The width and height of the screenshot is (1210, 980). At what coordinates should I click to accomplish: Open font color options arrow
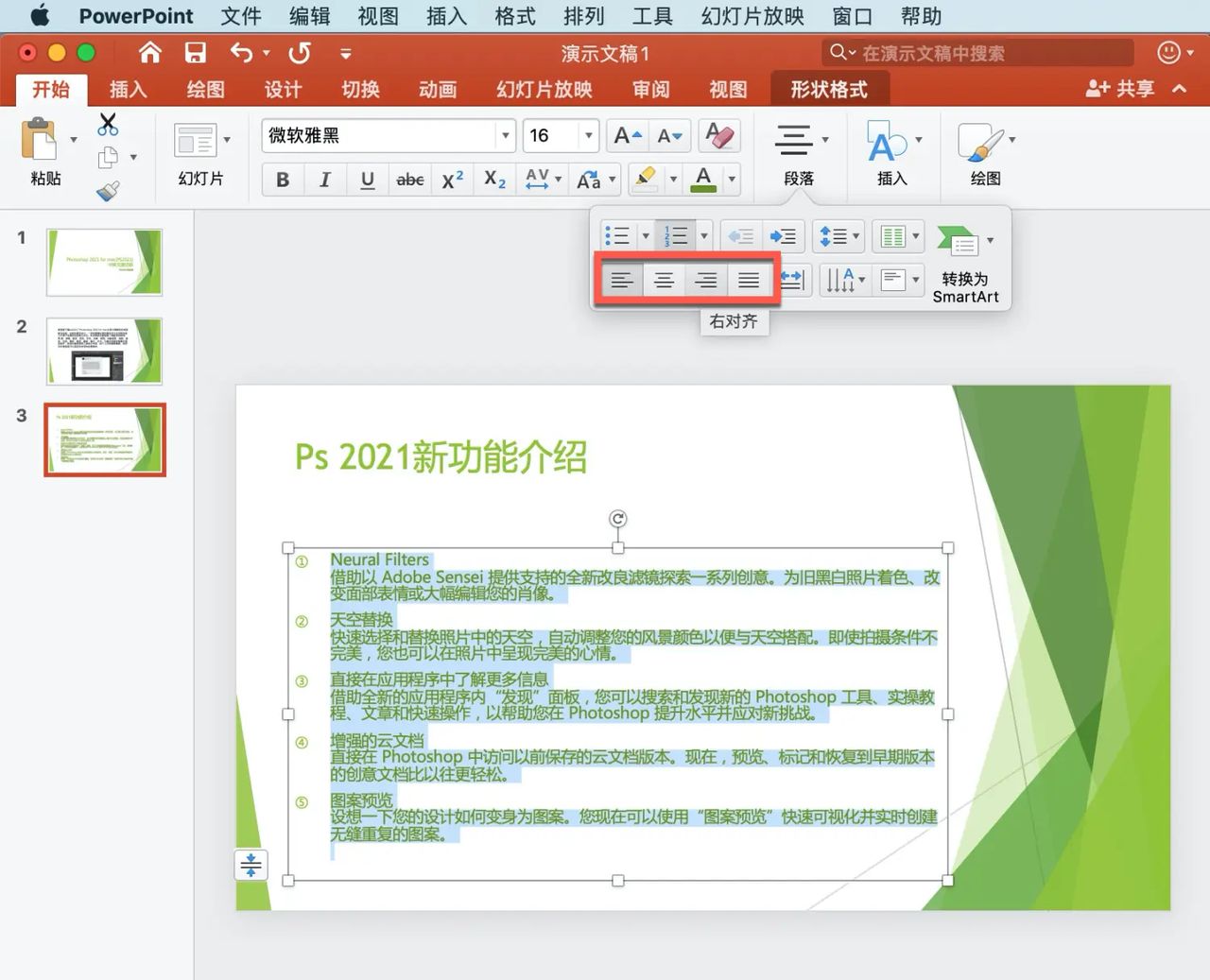(731, 180)
